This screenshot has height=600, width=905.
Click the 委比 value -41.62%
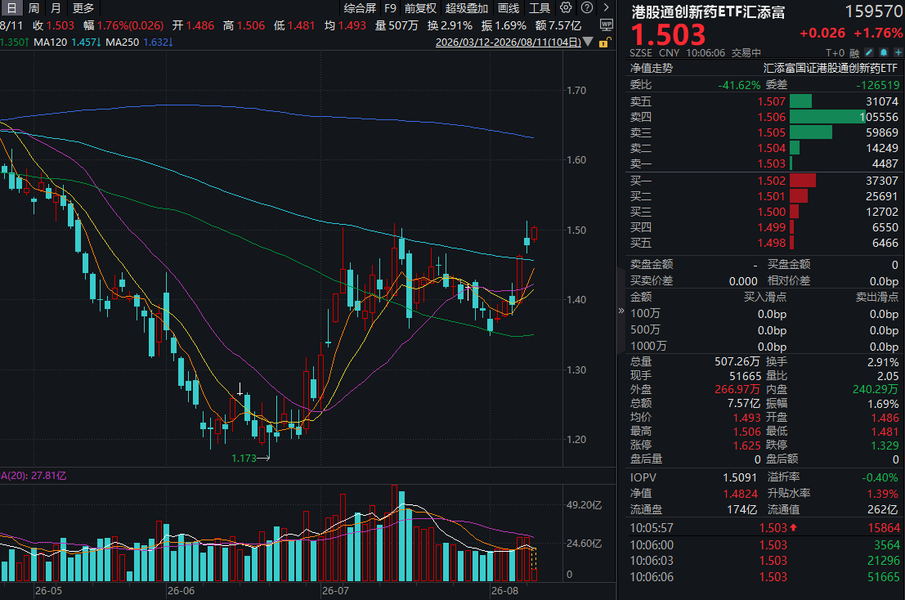pos(739,85)
